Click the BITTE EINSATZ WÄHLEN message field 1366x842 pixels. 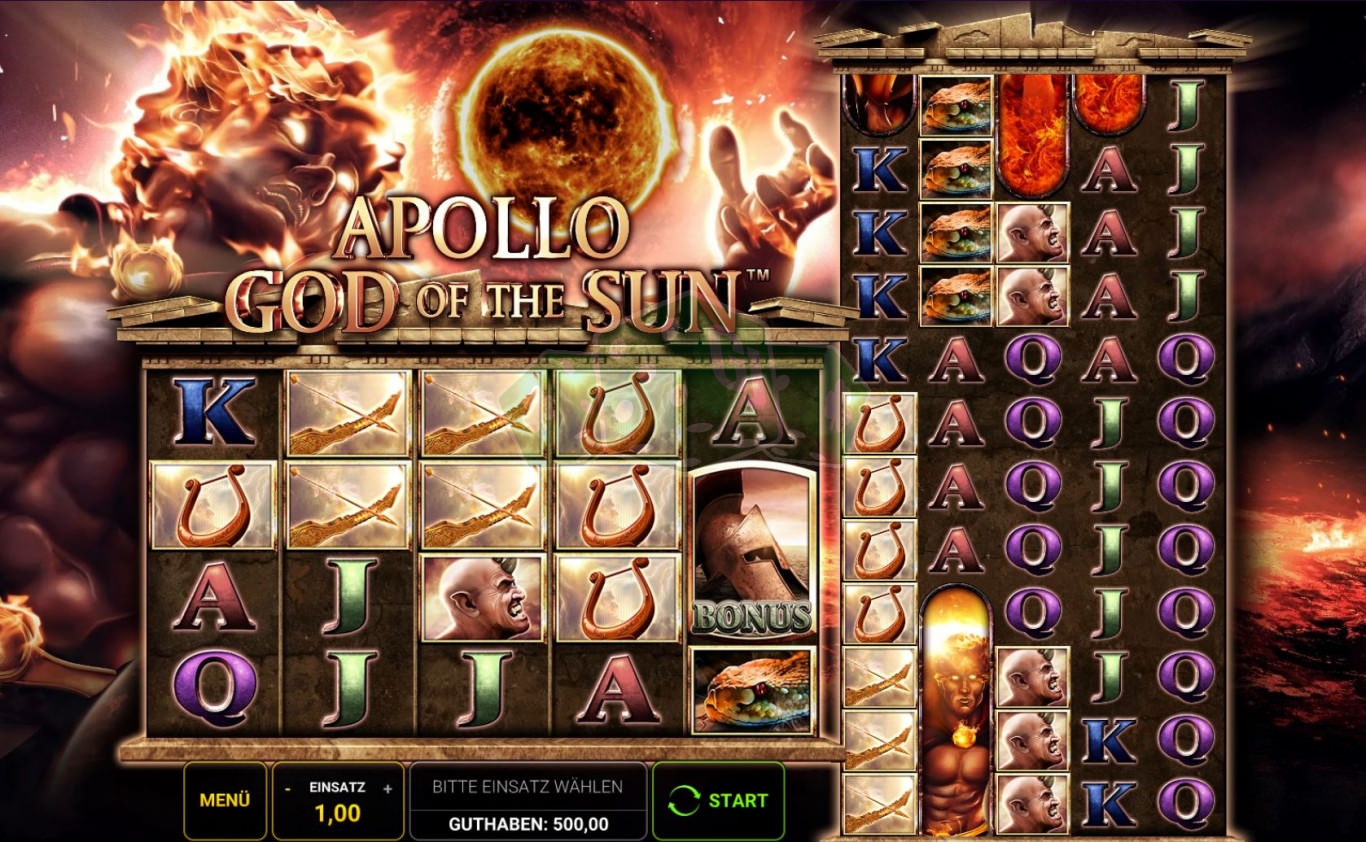click(x=528, y=787)
